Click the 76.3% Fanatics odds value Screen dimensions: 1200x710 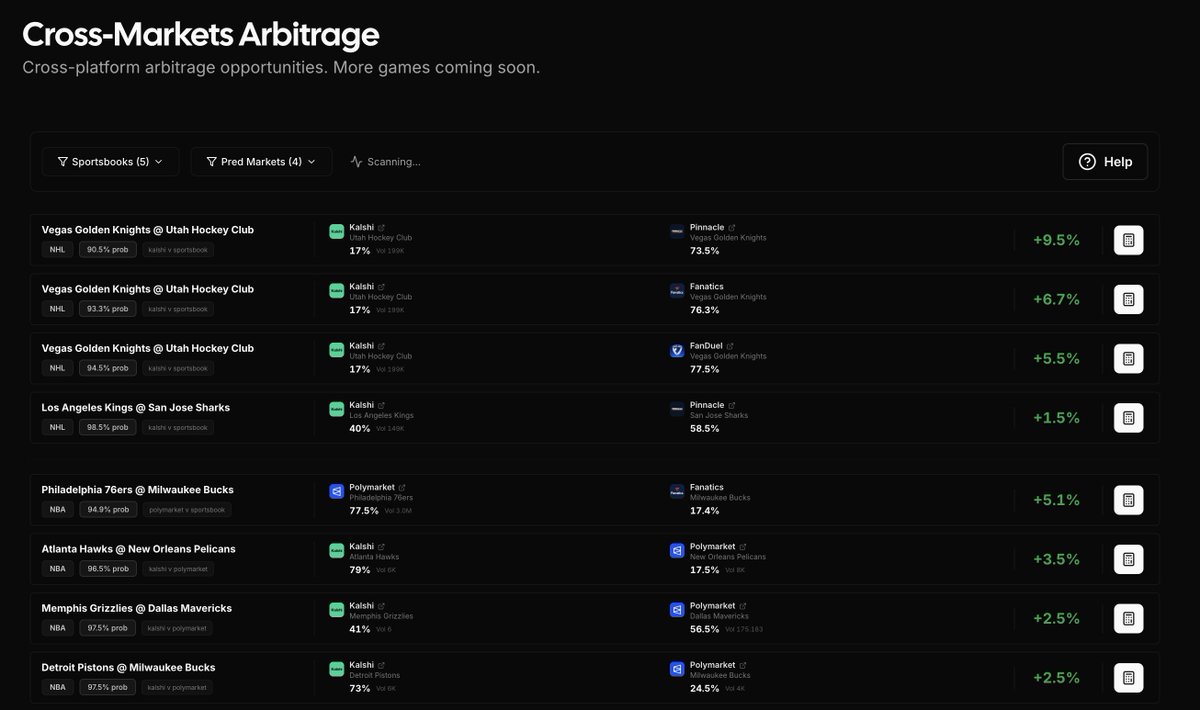pos(704,310)
